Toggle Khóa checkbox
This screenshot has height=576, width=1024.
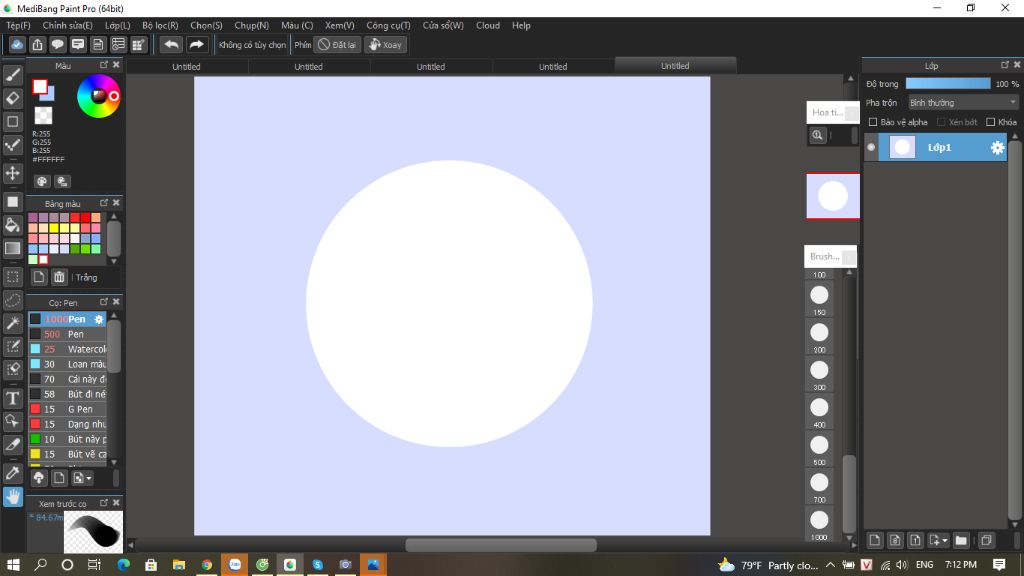coord(991,122)
